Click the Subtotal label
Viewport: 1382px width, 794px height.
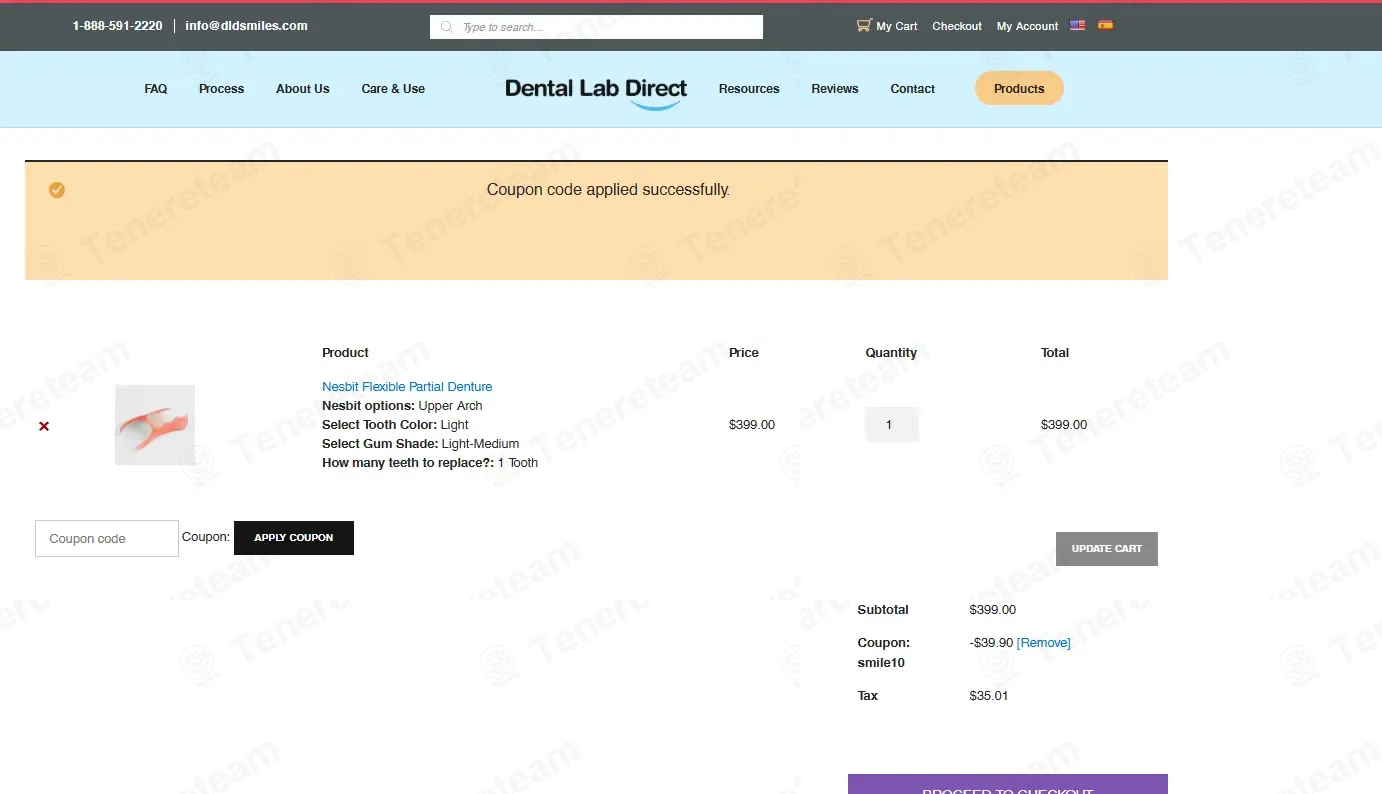[x=883, y=610]
